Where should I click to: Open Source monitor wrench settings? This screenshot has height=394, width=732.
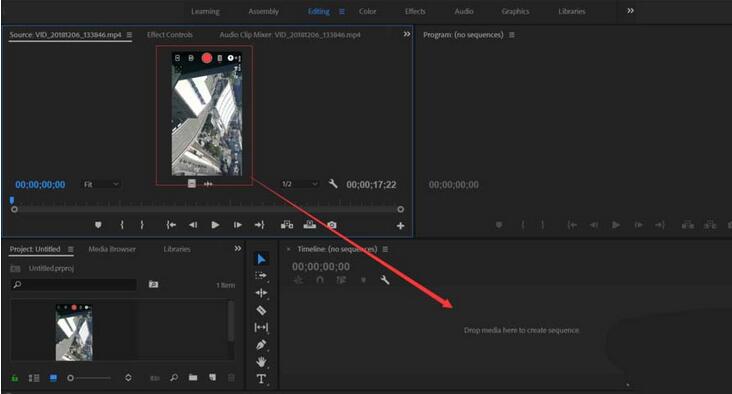[x=333, y=184]
